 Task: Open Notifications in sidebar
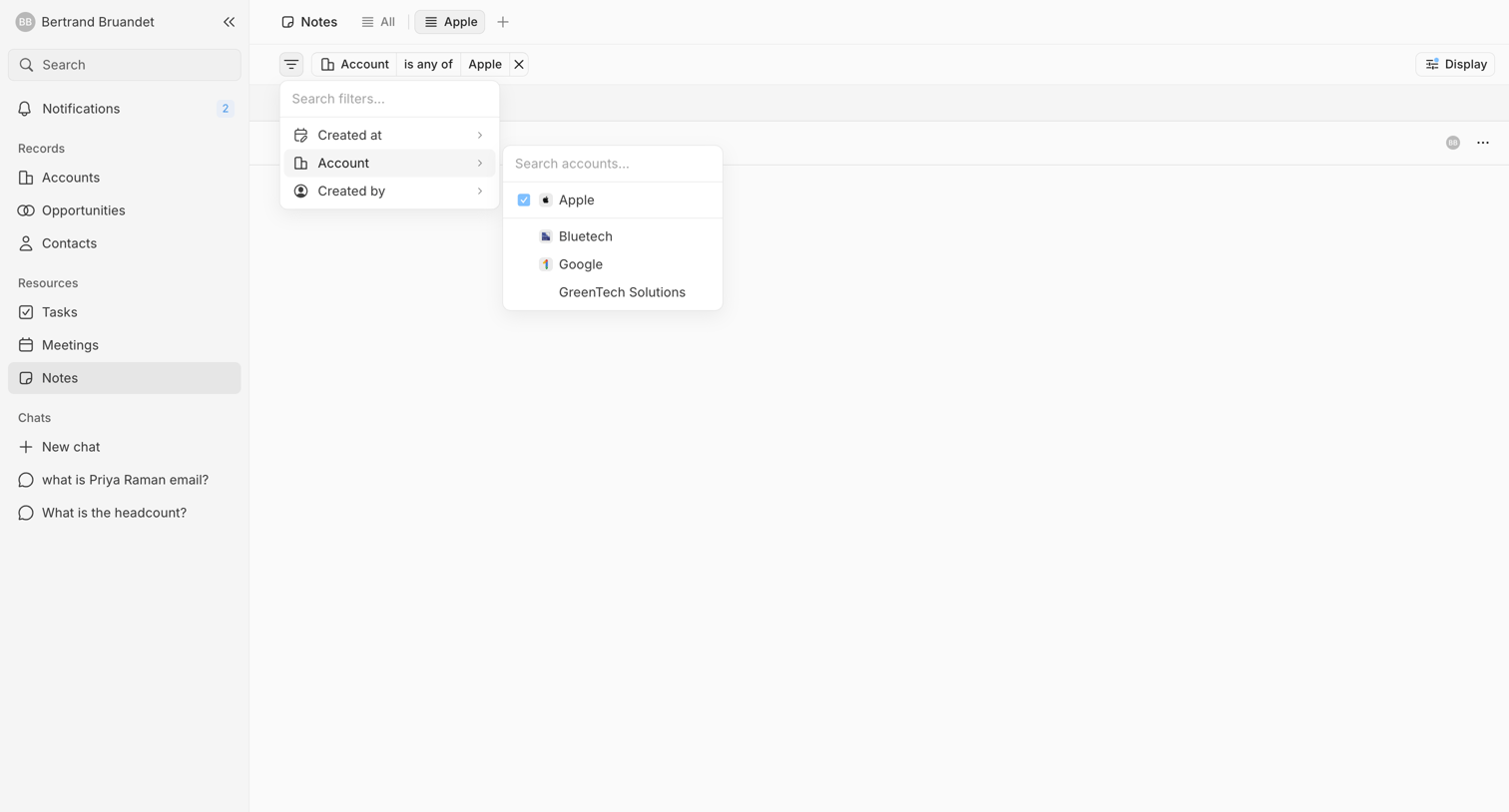pyautogui.click(x=125, y=109)
